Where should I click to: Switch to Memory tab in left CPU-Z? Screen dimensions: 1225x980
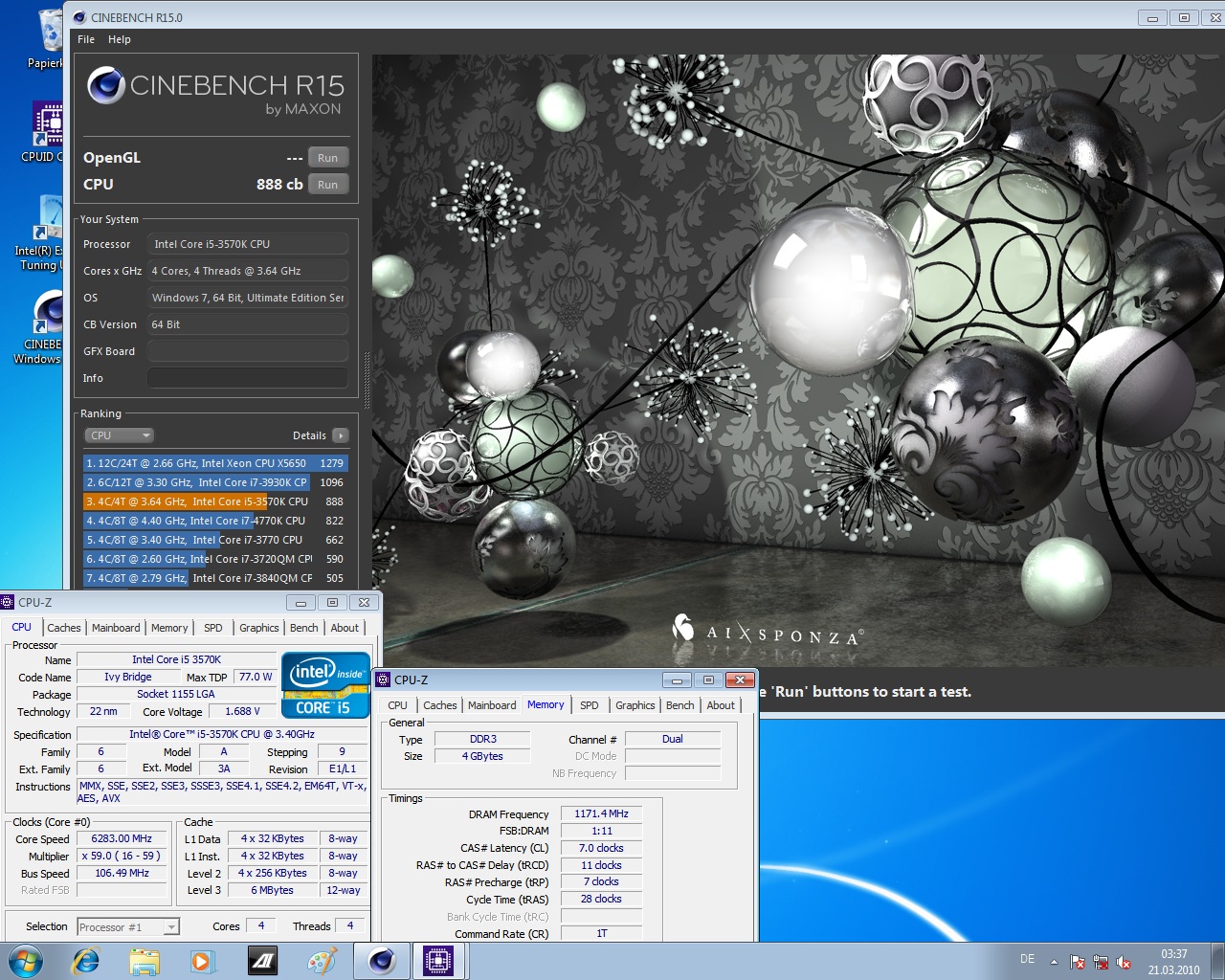pyautogui.click(x=169, y=628)
